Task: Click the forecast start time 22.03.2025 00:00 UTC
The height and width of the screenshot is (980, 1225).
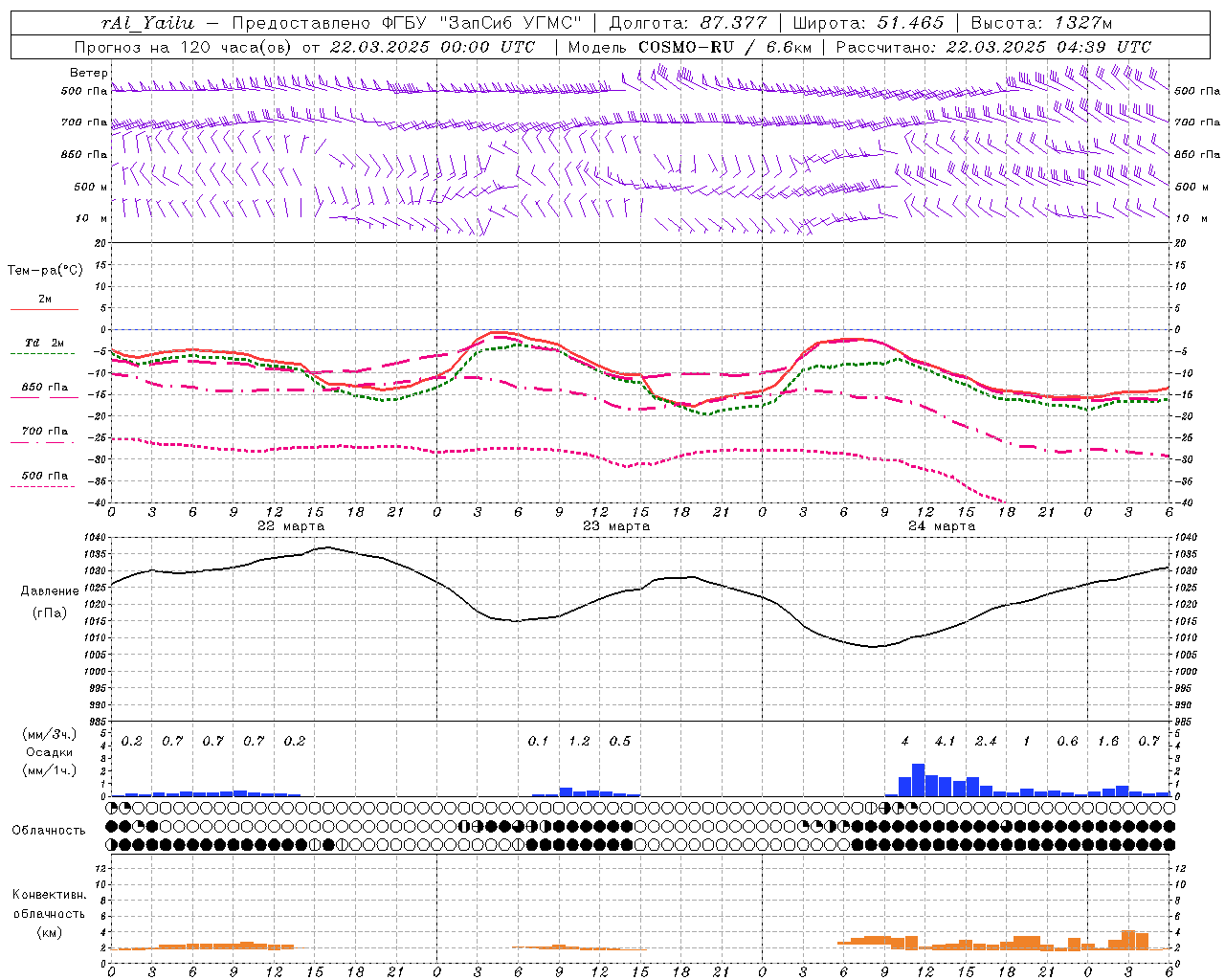Action: tap(433, 47)
